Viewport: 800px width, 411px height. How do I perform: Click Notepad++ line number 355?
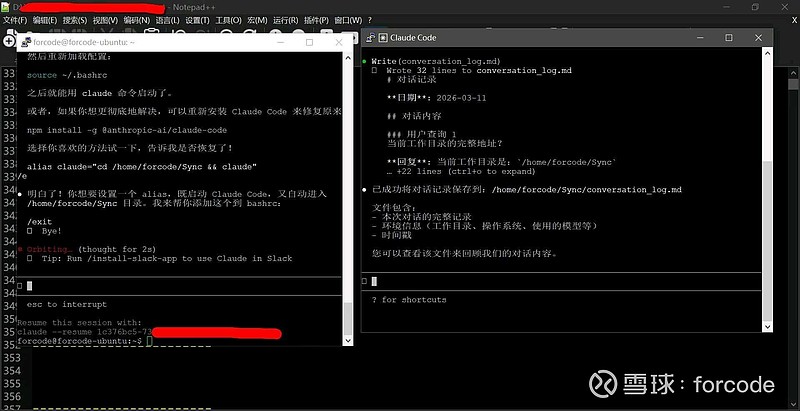coord(11,383)
